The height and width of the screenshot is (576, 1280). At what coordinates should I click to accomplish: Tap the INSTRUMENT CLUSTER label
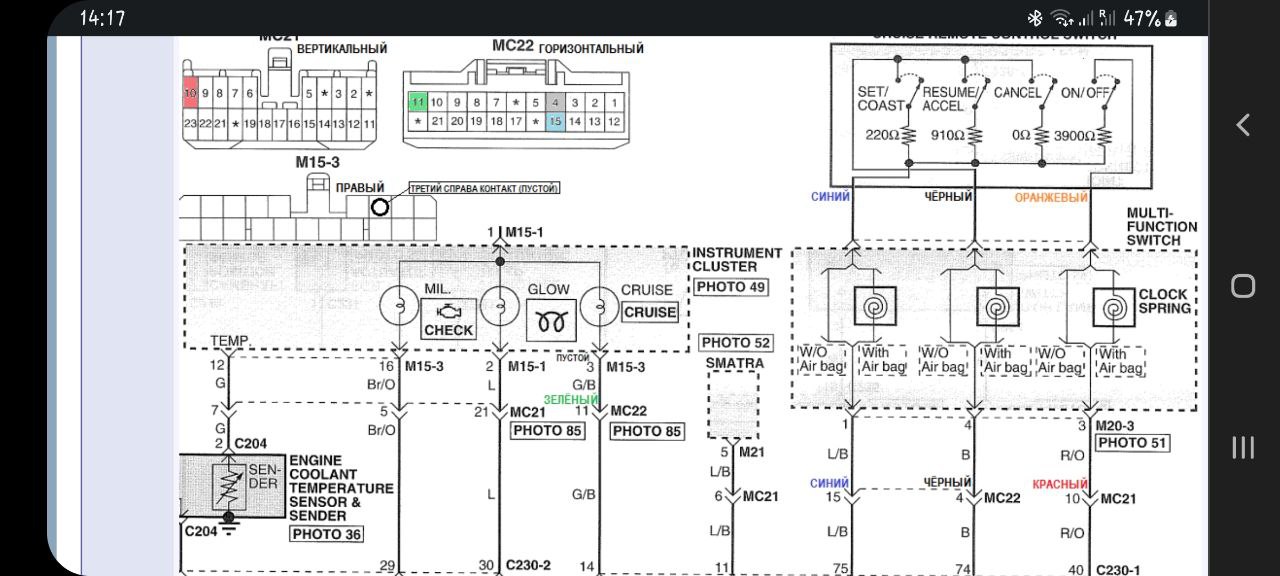coord(737,260)
